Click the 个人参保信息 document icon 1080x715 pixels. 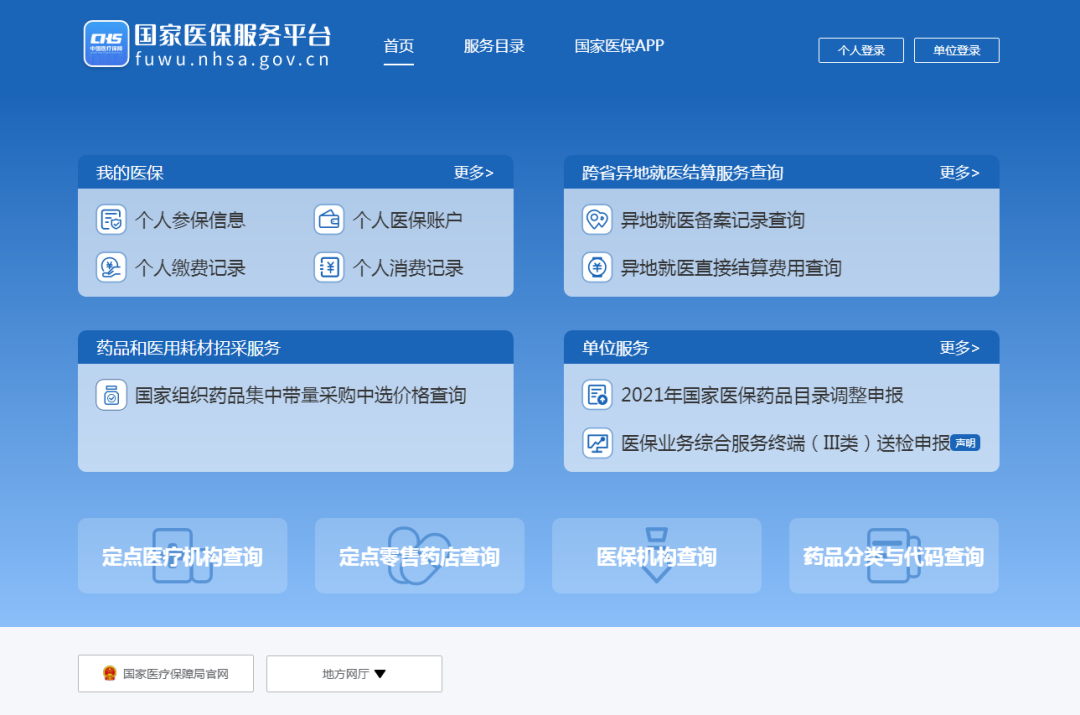tap(111, 220)
